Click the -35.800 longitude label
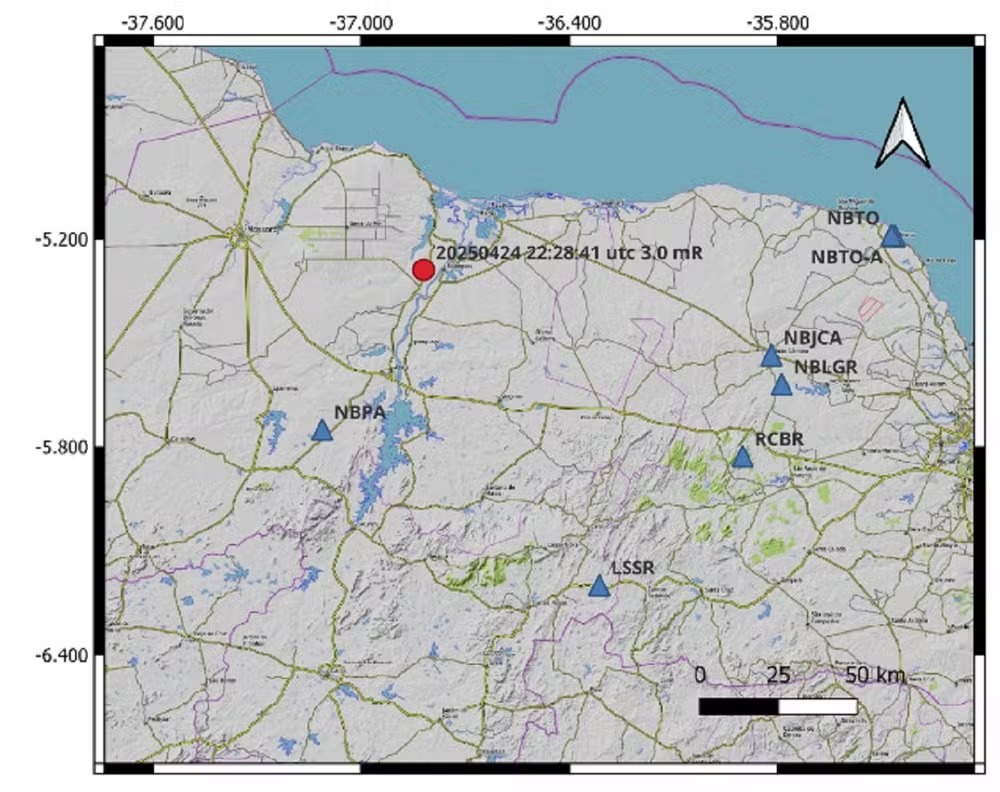 point(777,24)
